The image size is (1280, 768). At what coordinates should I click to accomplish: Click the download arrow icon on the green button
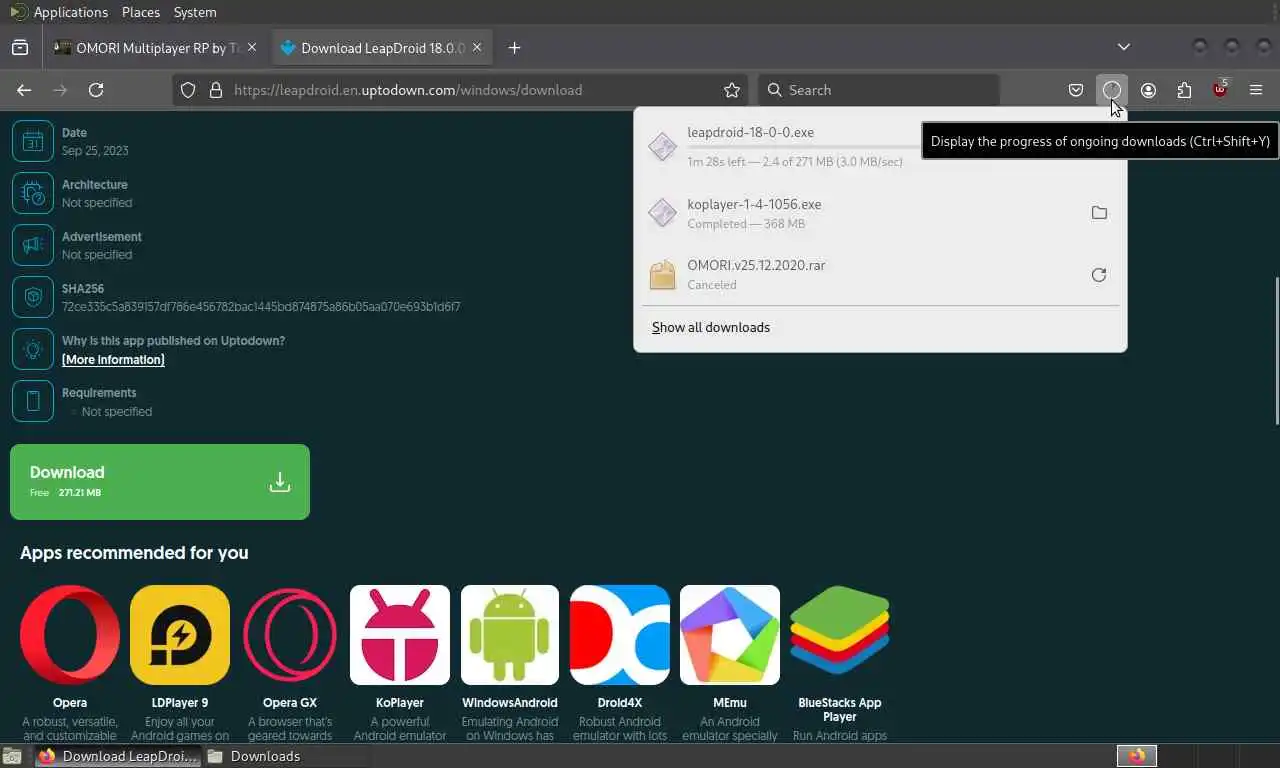[x=280, y=482]
